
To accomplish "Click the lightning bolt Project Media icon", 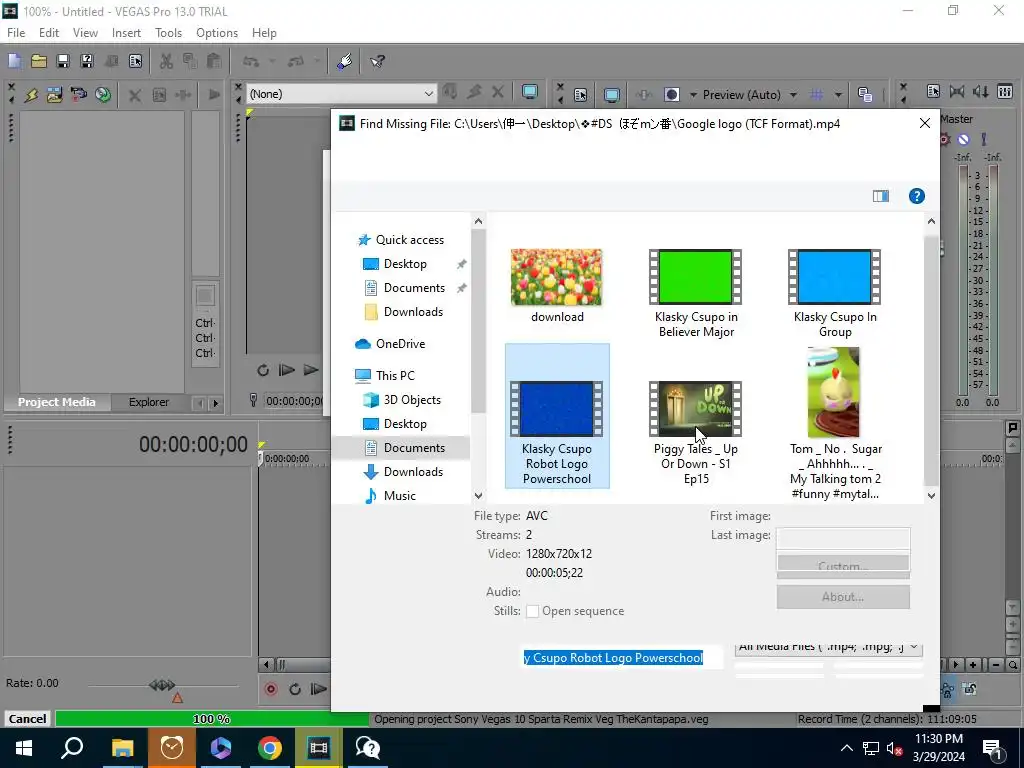I will point(31,95).
